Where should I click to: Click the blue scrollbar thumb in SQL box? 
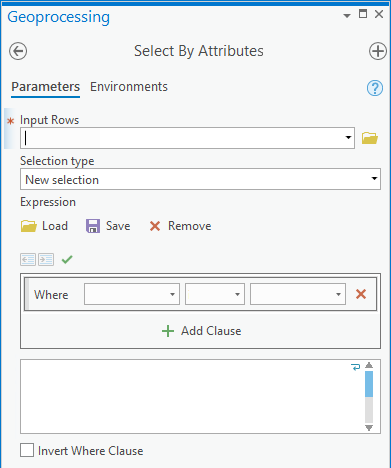click(x=369, y=384)
